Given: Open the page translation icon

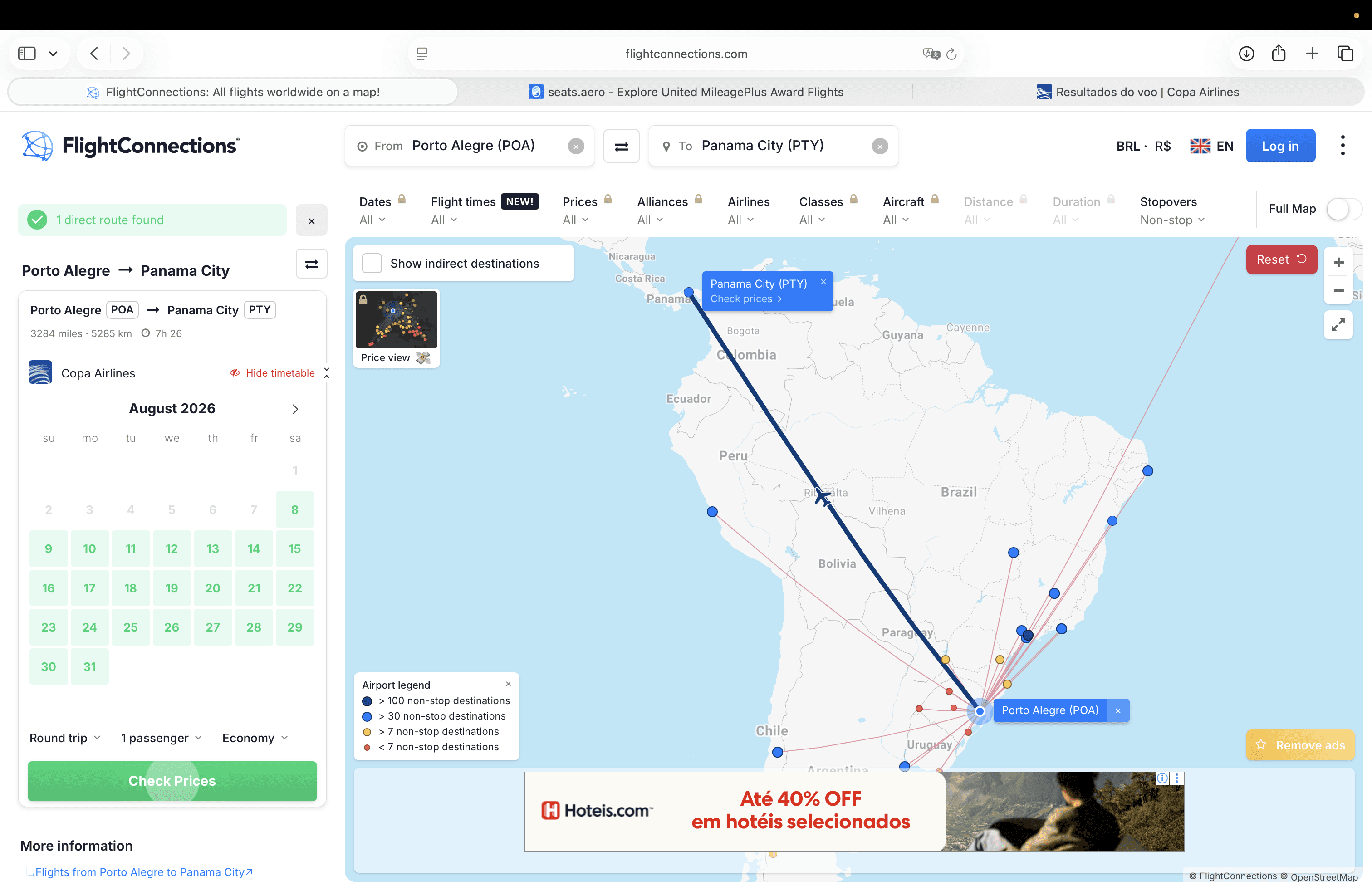Looking at the screenshot, I should (x=931, y=54).
